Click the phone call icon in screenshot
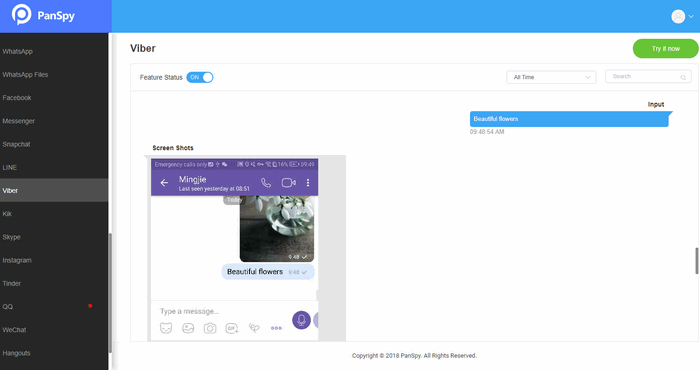The width and height of the screenshot is (700, 370). tap(266, 183)
